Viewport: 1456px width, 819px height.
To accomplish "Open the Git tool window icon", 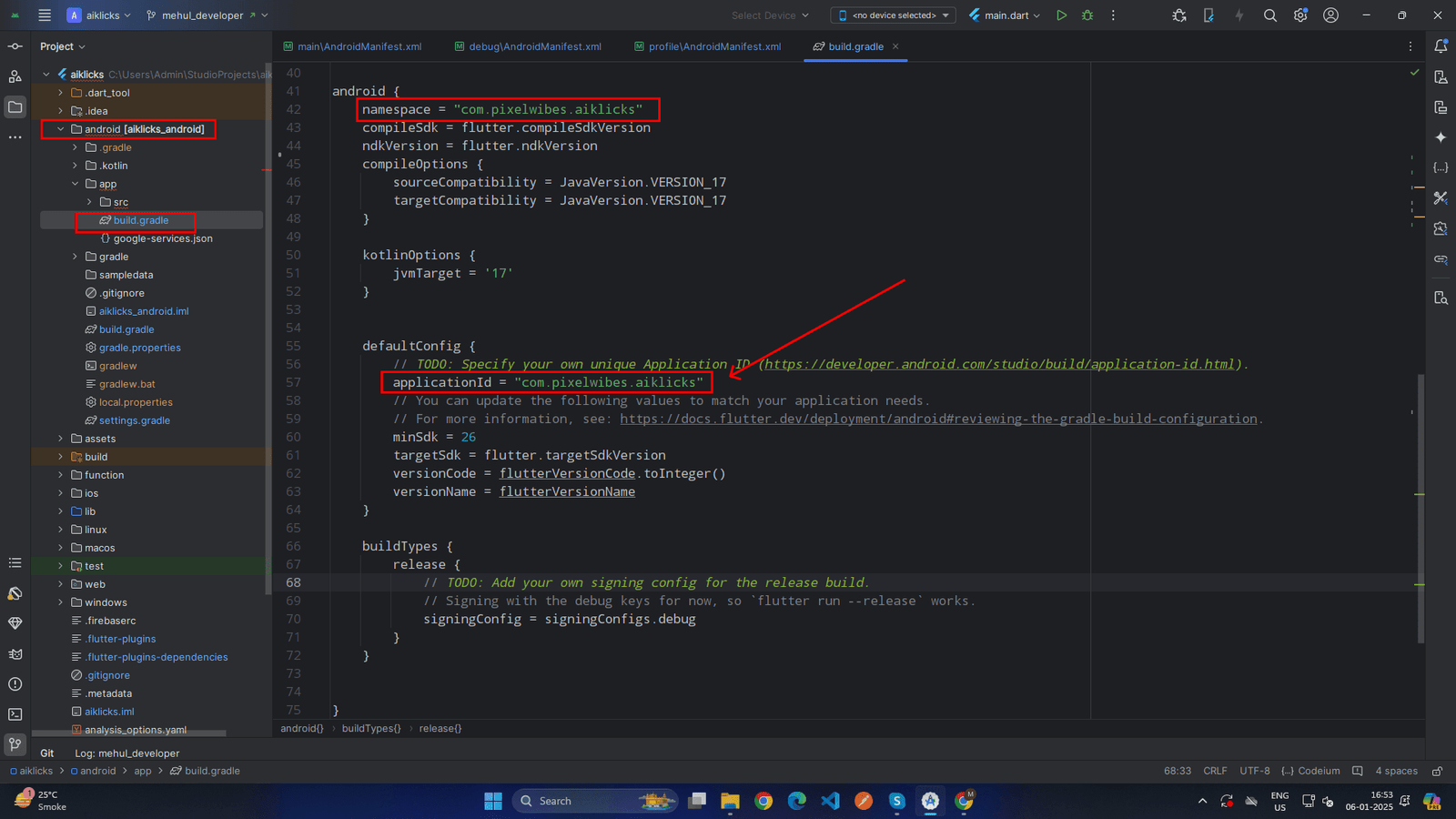I will click(15, 744).
